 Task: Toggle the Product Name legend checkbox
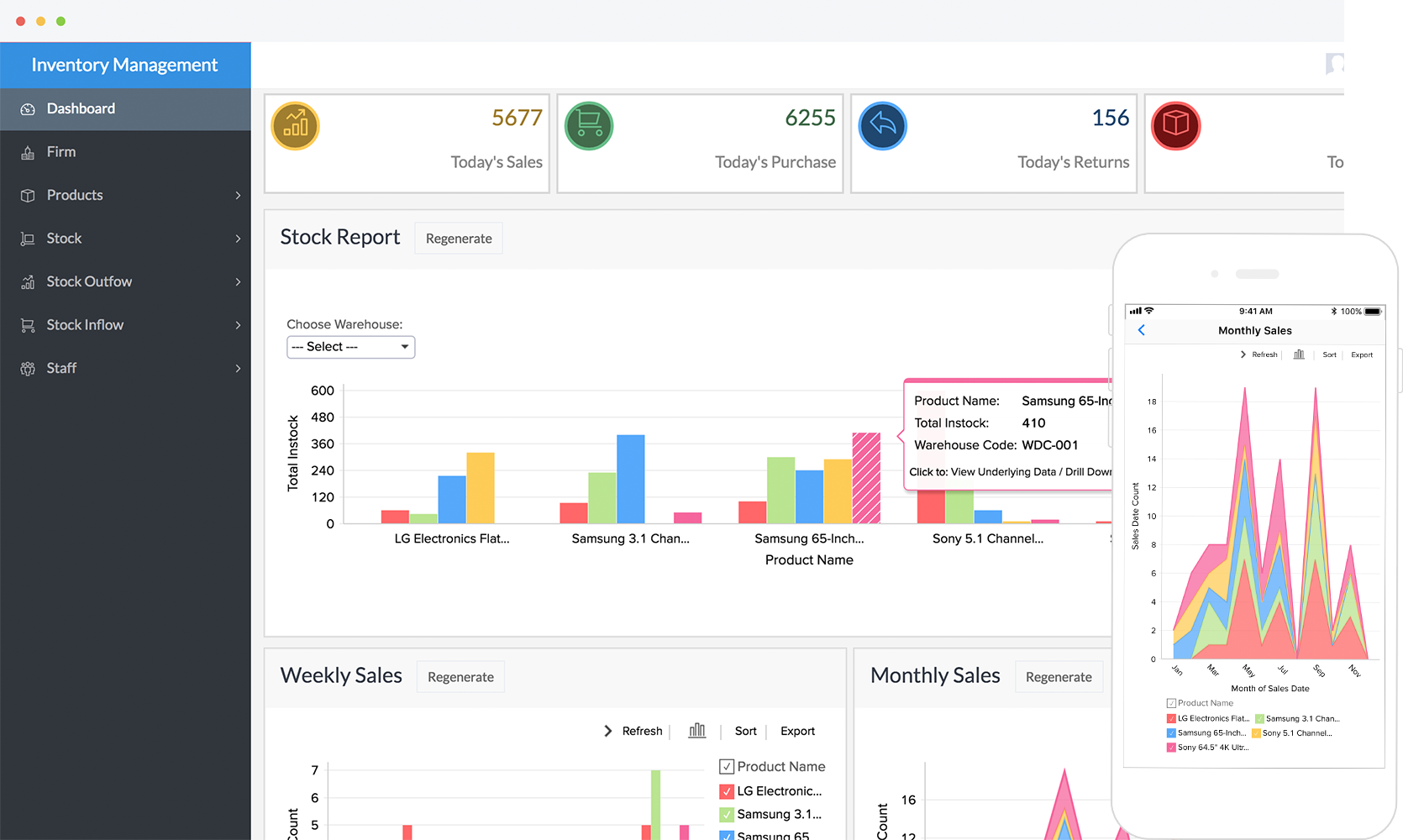pos(727,766)
